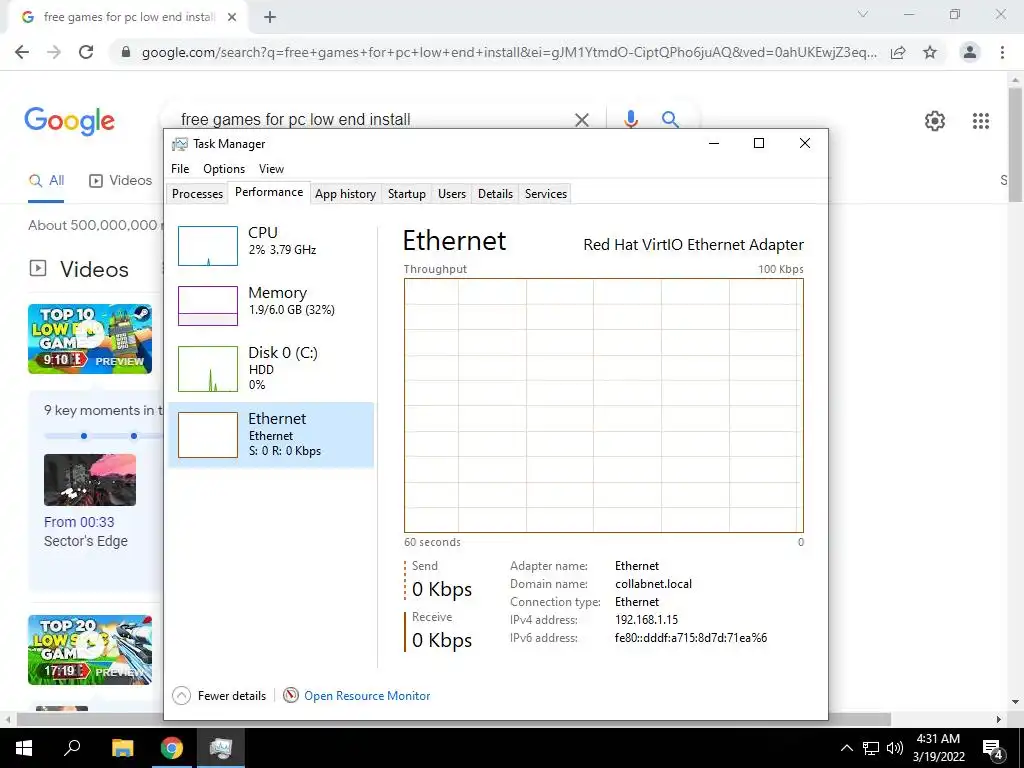This screenshot has height=768, width=1024.
Task: Click the Google search magnifier button
Action: pyautogui.click(x=670, y=120)
